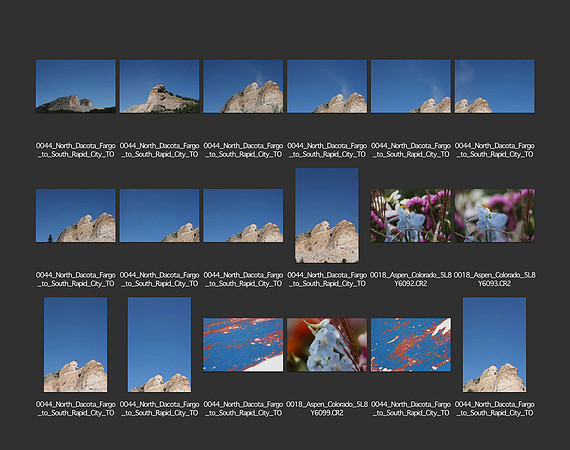Image resolution: width=570 pixels, height=450 pixels.
Task: Select the large close-up landscape mountain thumbnail with smoke plume
Action: coord(243,86)
